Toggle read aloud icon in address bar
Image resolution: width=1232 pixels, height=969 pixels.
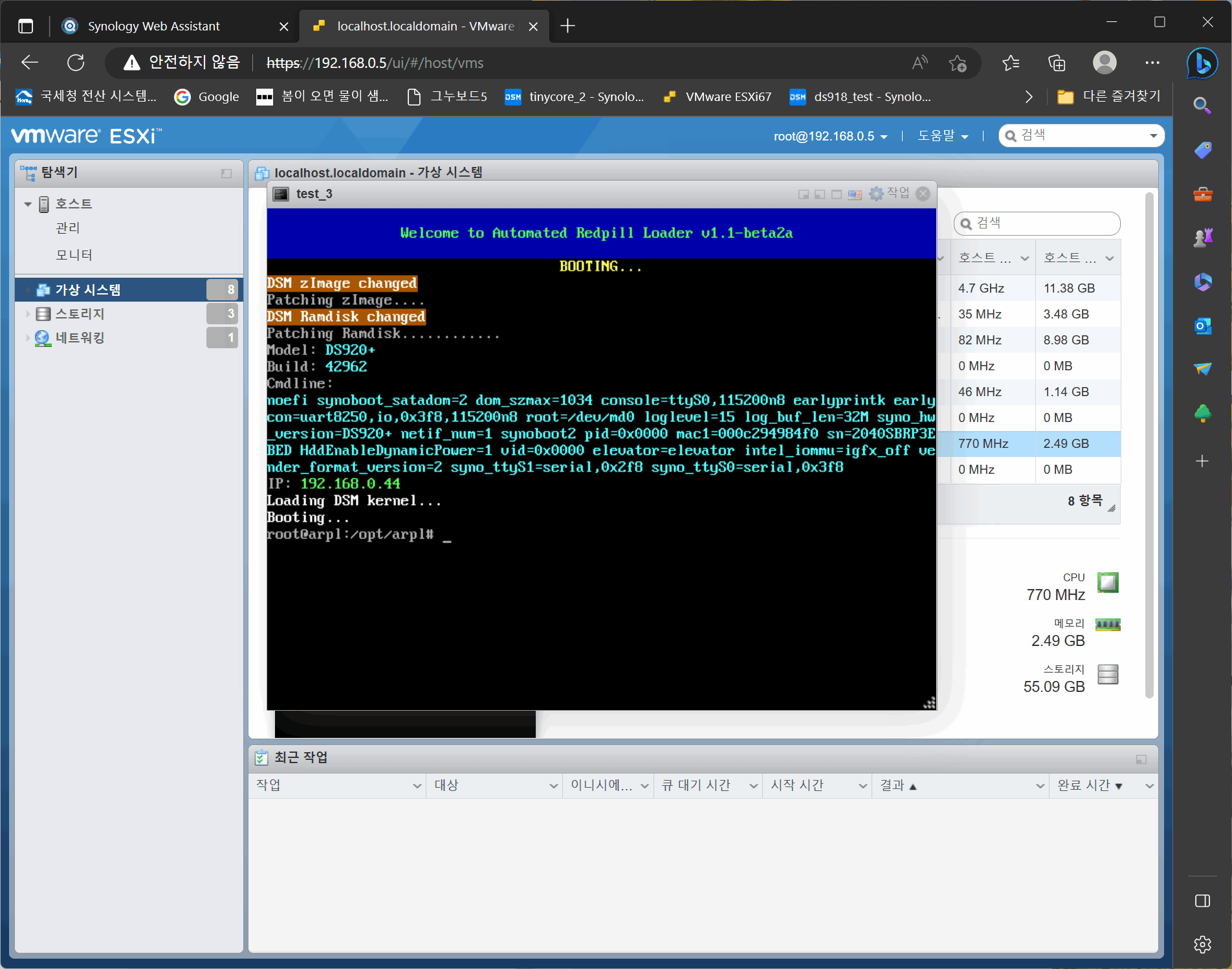pos(919,63)
